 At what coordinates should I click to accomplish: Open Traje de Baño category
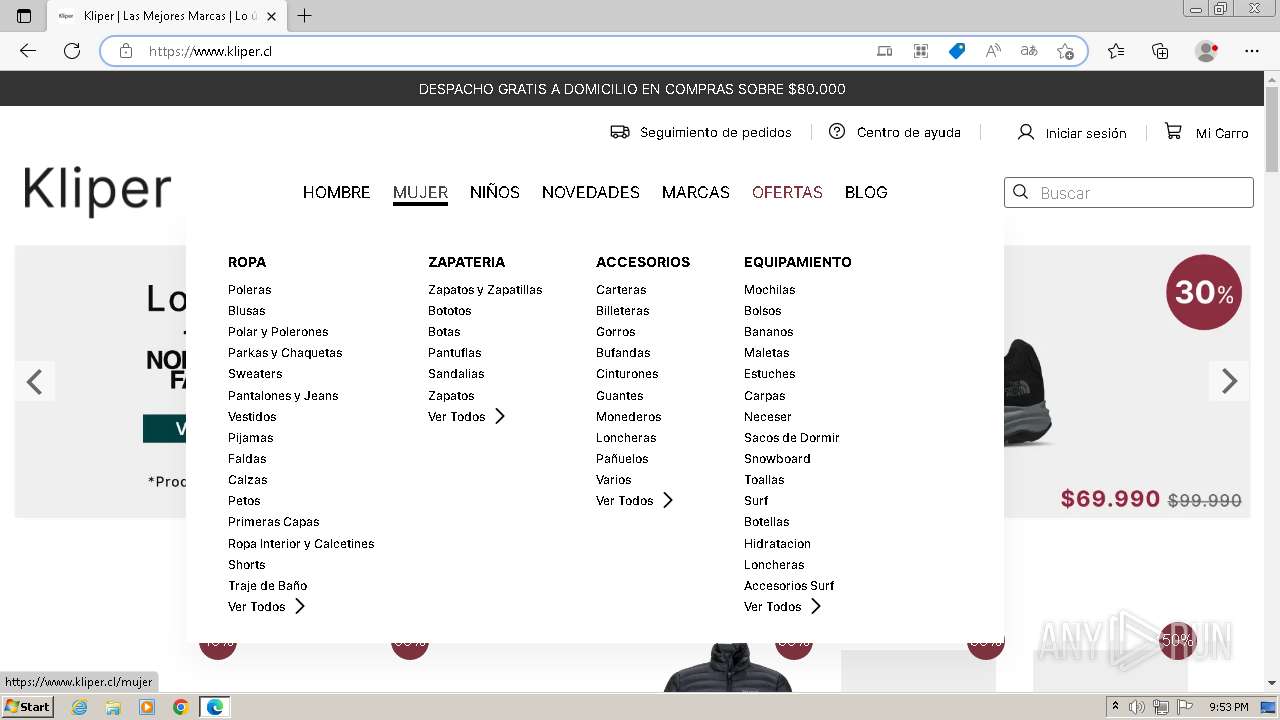268,586
